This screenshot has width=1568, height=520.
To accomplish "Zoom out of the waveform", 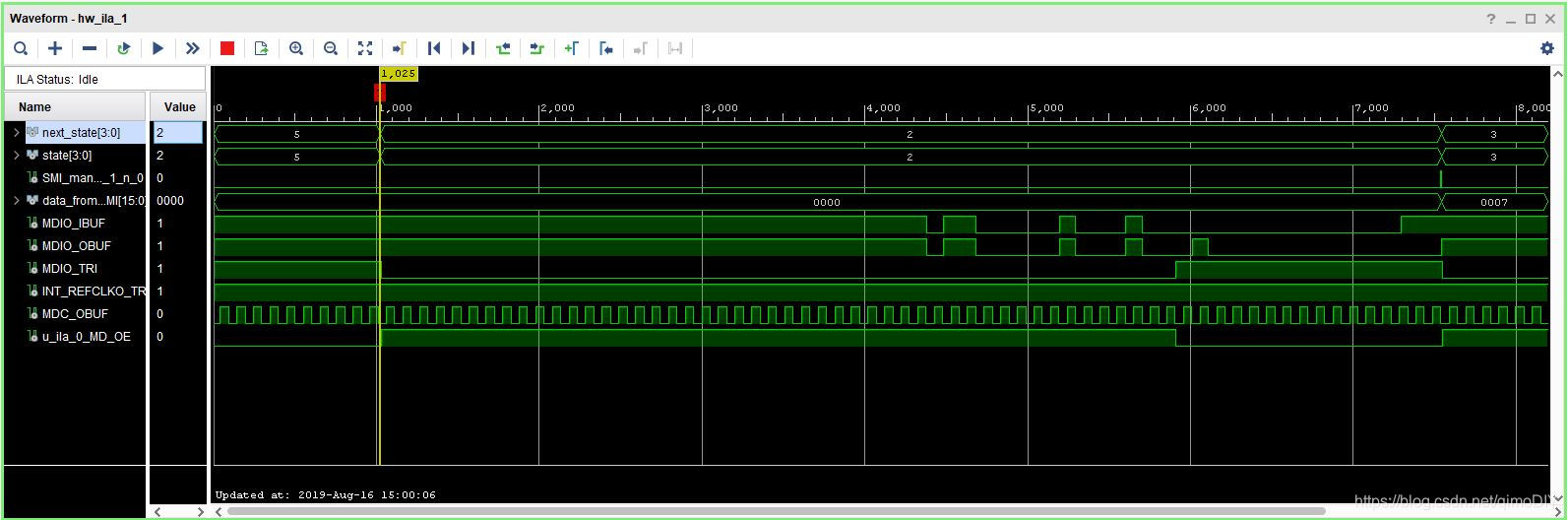I will click(x=331, y=48).
